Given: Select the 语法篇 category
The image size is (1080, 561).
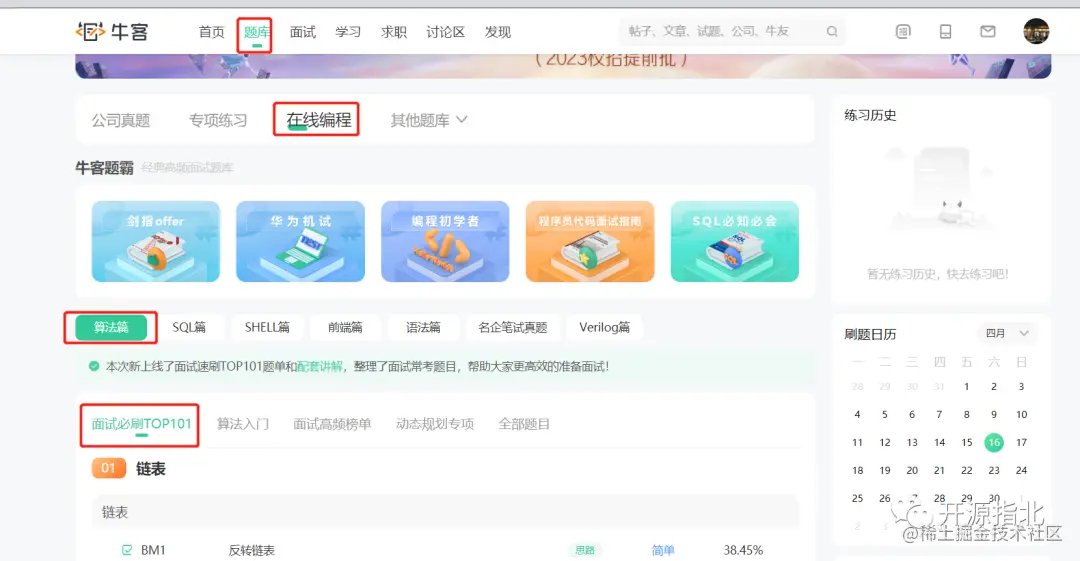Looking at the screenshot, I should pyautogui.click(x=423, y=327).
